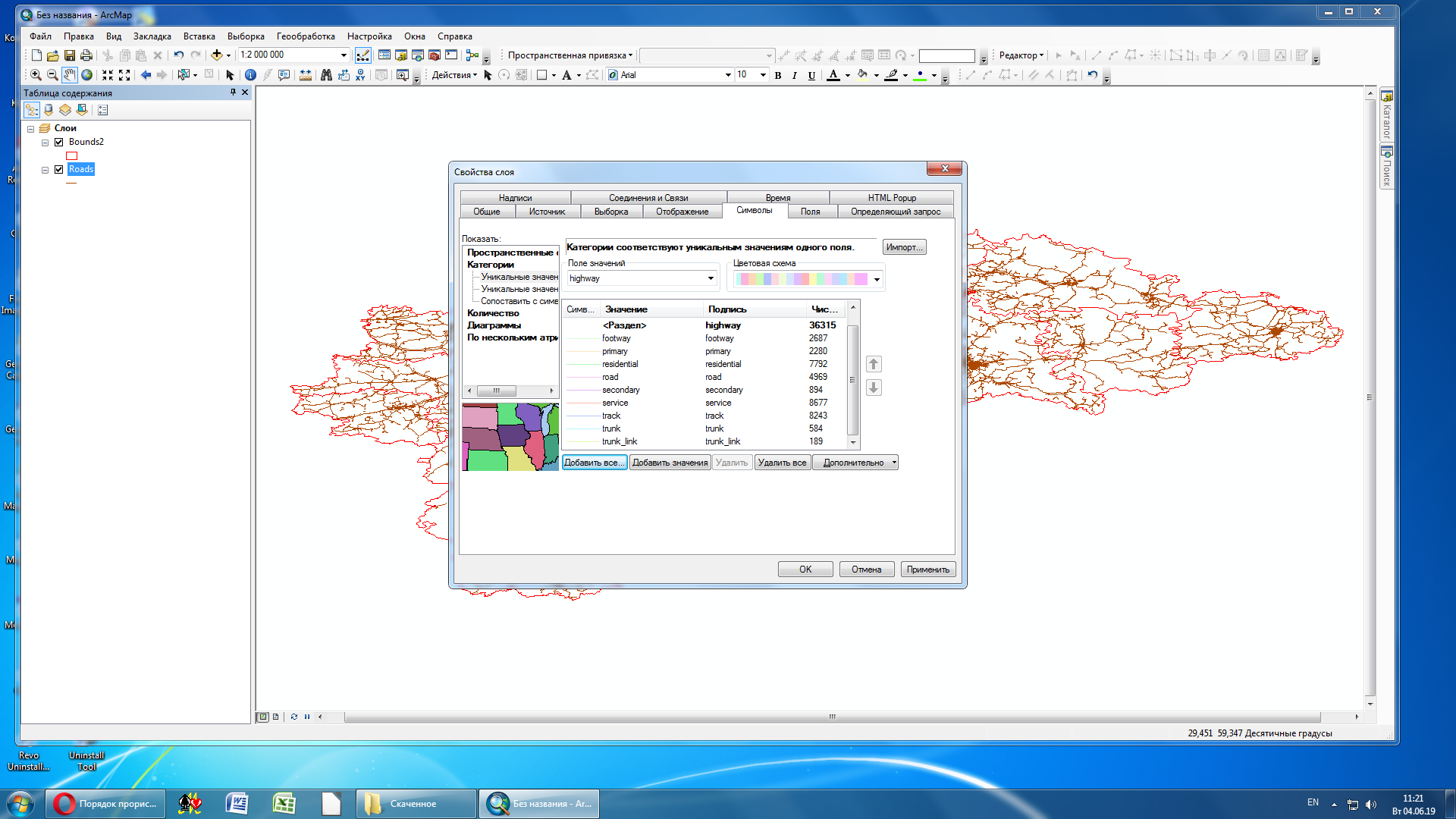Click the Применить button

927,570
